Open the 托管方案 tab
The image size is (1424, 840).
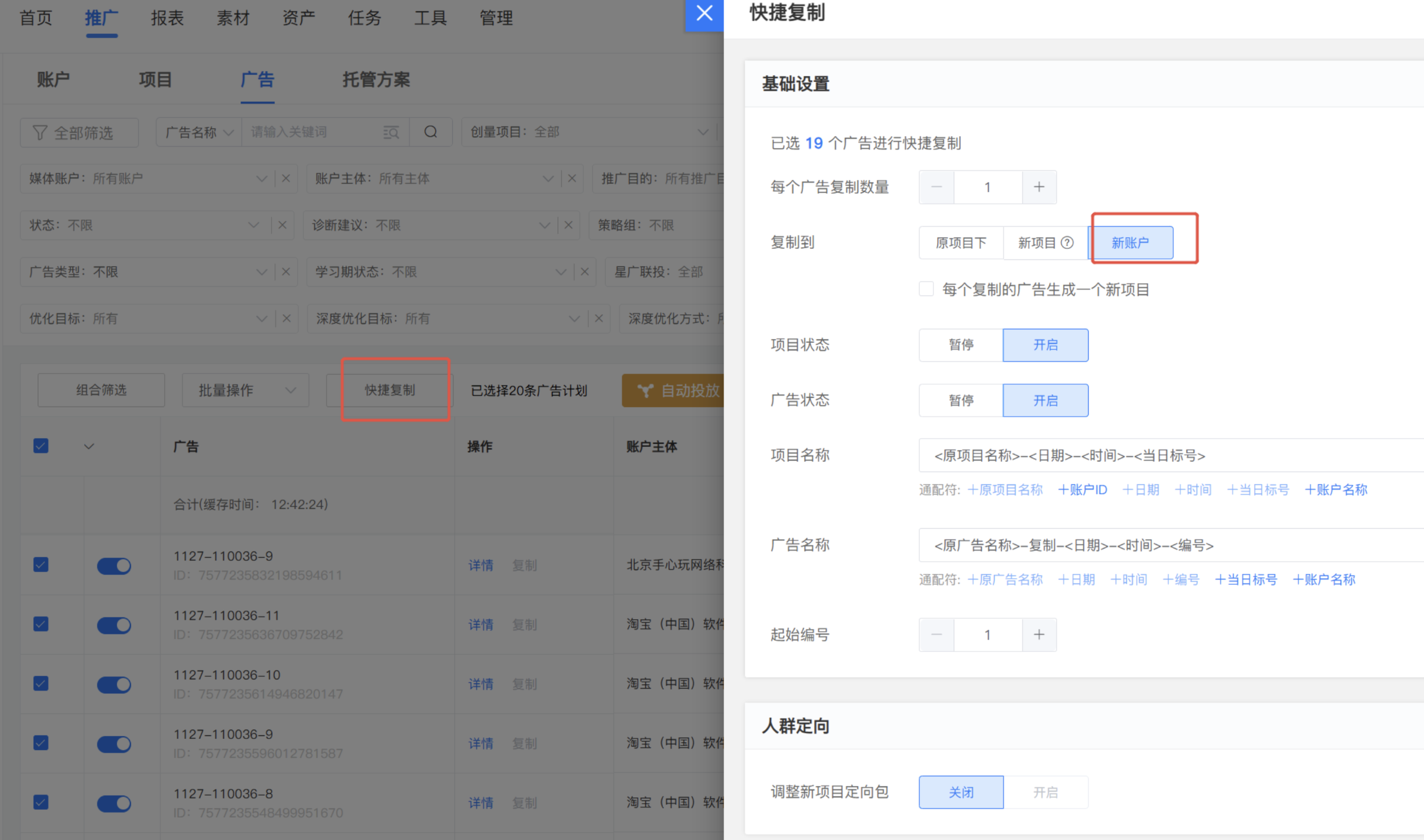pos(376,79)
